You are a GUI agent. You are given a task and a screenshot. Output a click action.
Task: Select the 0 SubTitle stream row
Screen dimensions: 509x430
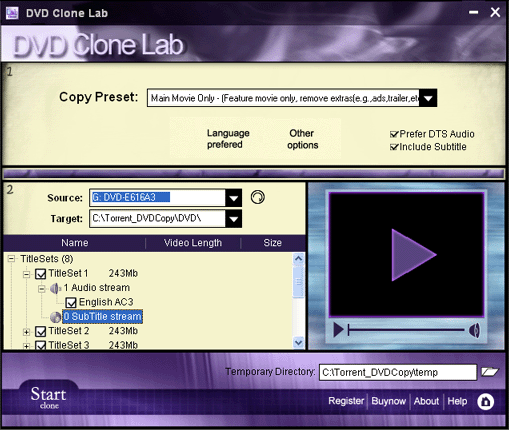pyautogui.click(x=102, y=317)
